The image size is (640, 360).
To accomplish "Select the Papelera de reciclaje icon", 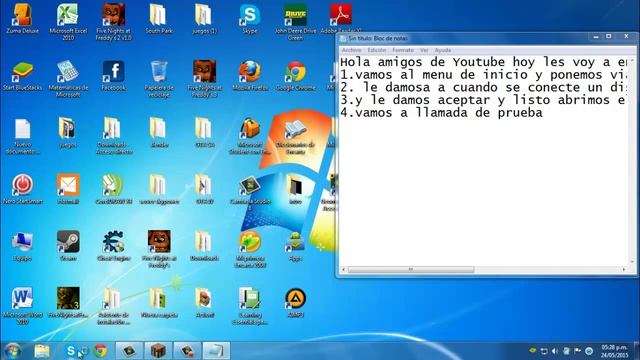I will click(159, 79).
